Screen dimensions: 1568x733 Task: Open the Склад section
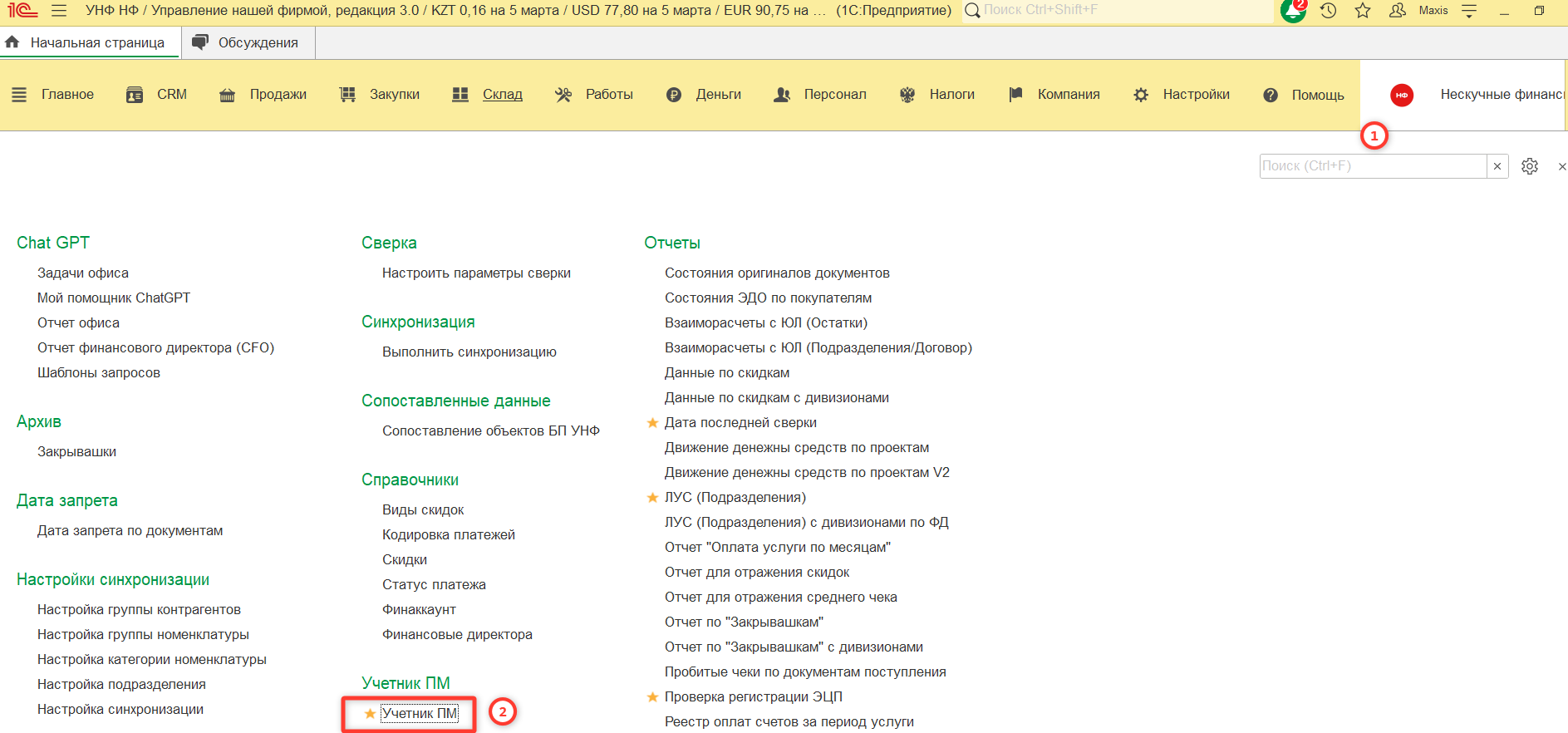[x=502, y=95]
